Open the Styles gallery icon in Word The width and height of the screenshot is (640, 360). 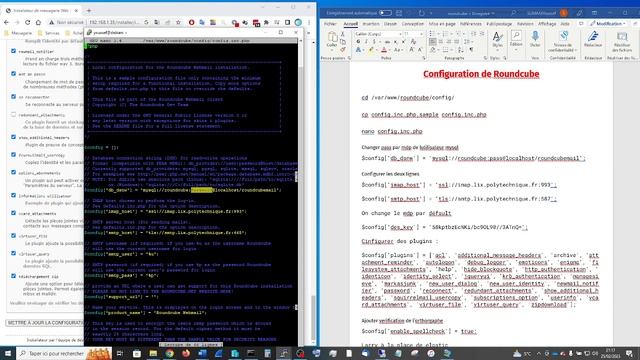click(497, 38)
